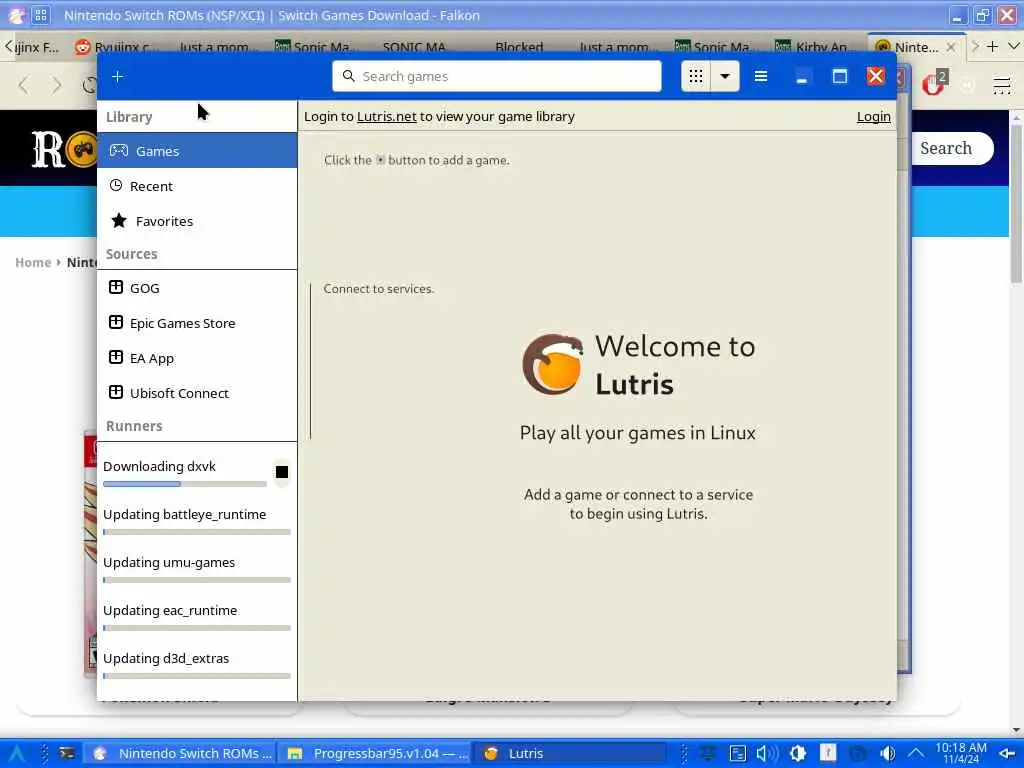Click the Lutris otter logo

[552, 364]
